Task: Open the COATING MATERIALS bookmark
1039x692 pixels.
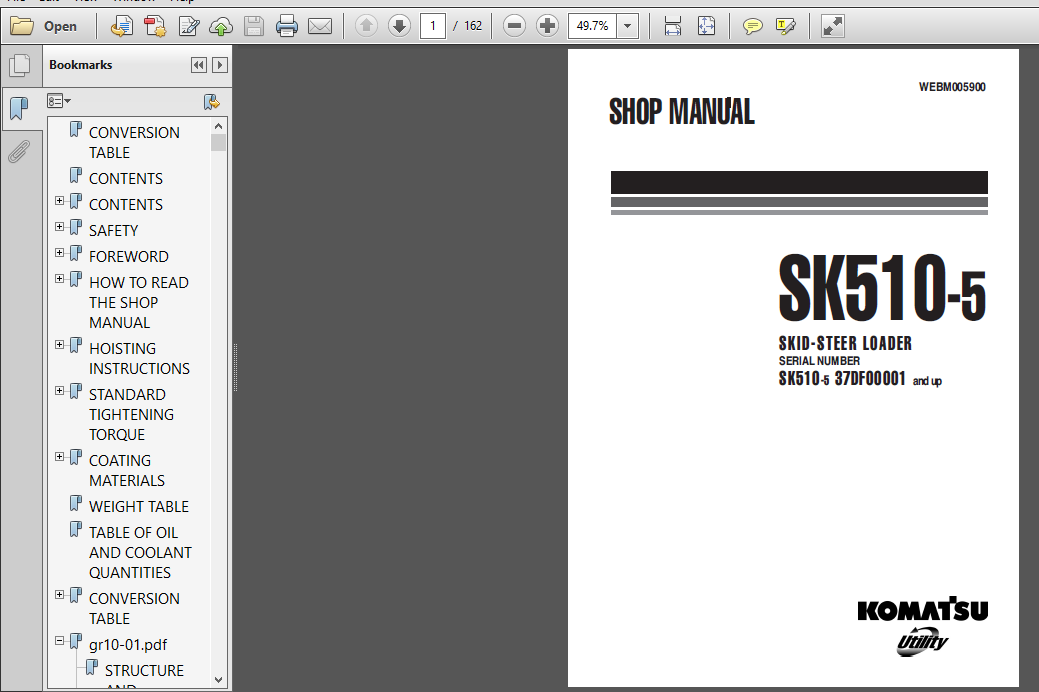Action: [x=127, y=471]
